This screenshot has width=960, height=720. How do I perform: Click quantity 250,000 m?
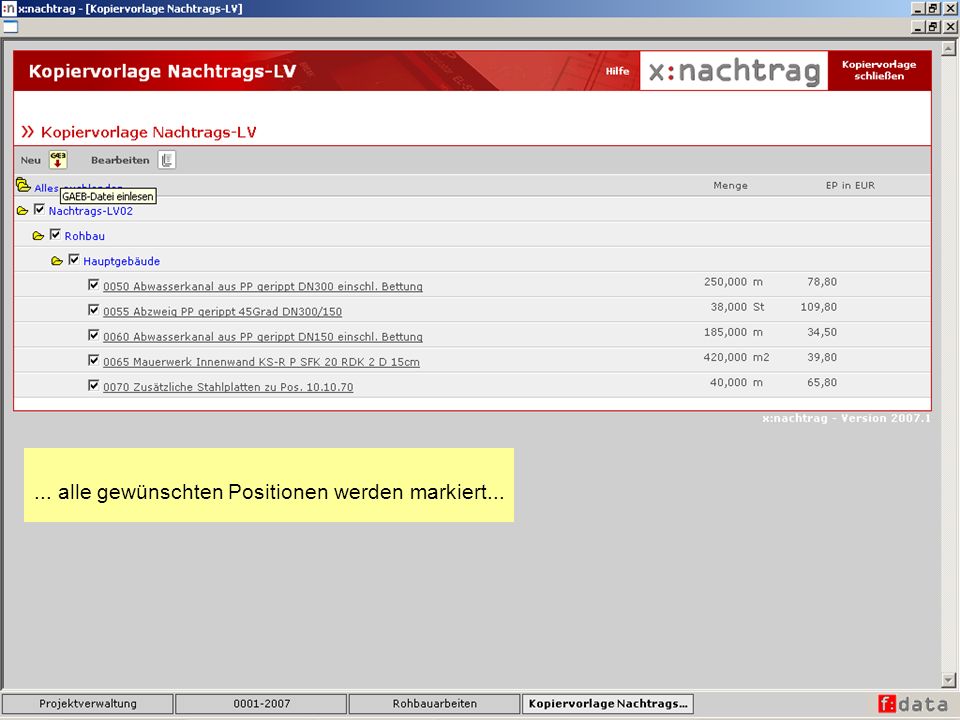[x=733, y=282]
